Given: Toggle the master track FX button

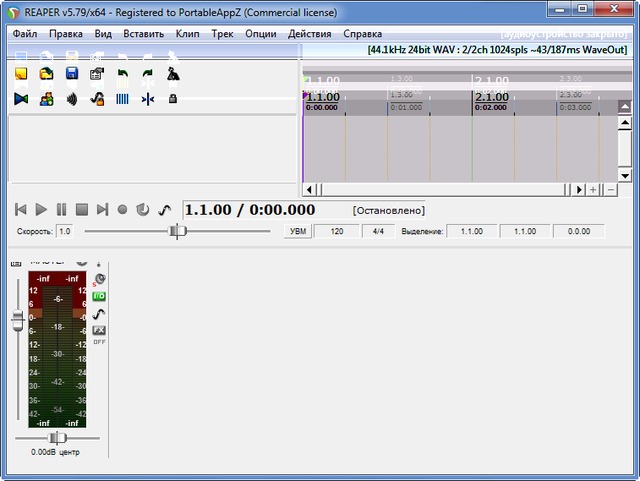Looking at the screenshot, I should (x=99, y=330).
